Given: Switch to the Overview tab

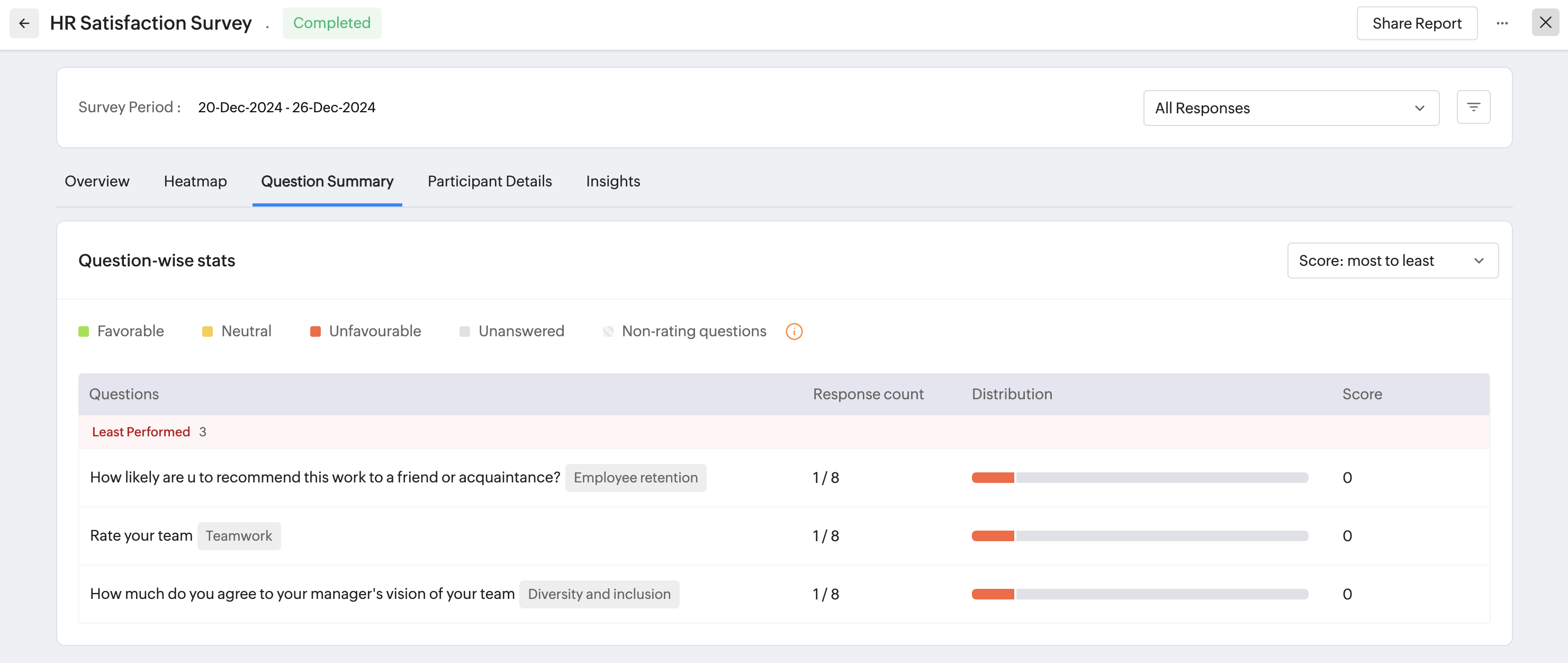Looking at the screenshot, I should pos(97,182).
